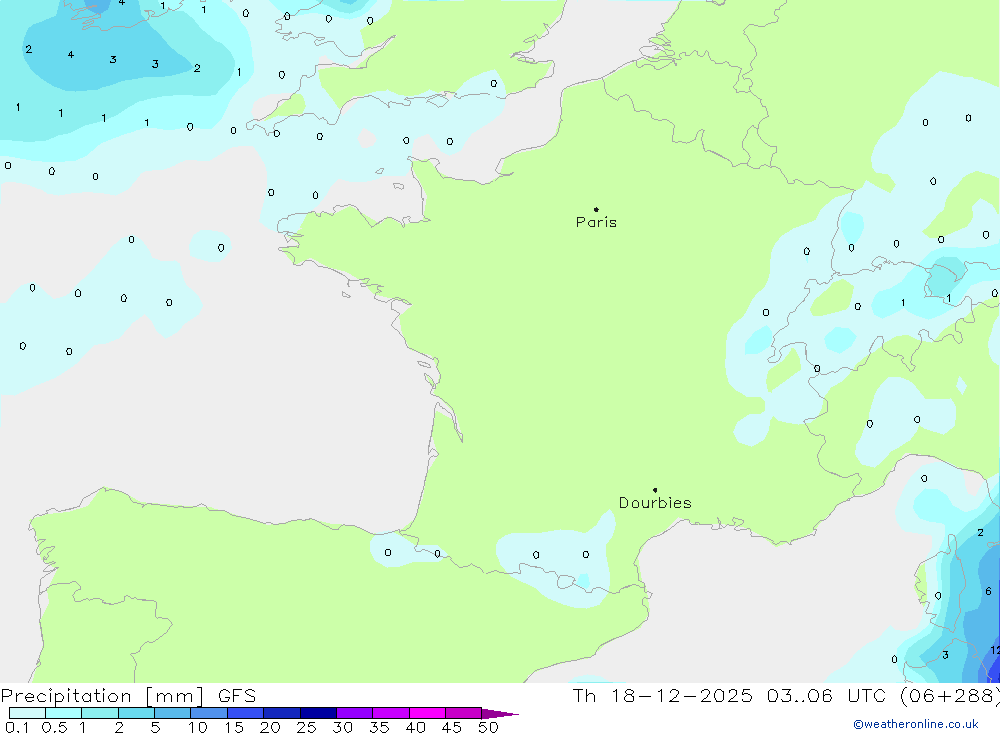1000x733 pixels.
Task: Pick the 2–5 mm legend swatch
Action: (136, 713)
